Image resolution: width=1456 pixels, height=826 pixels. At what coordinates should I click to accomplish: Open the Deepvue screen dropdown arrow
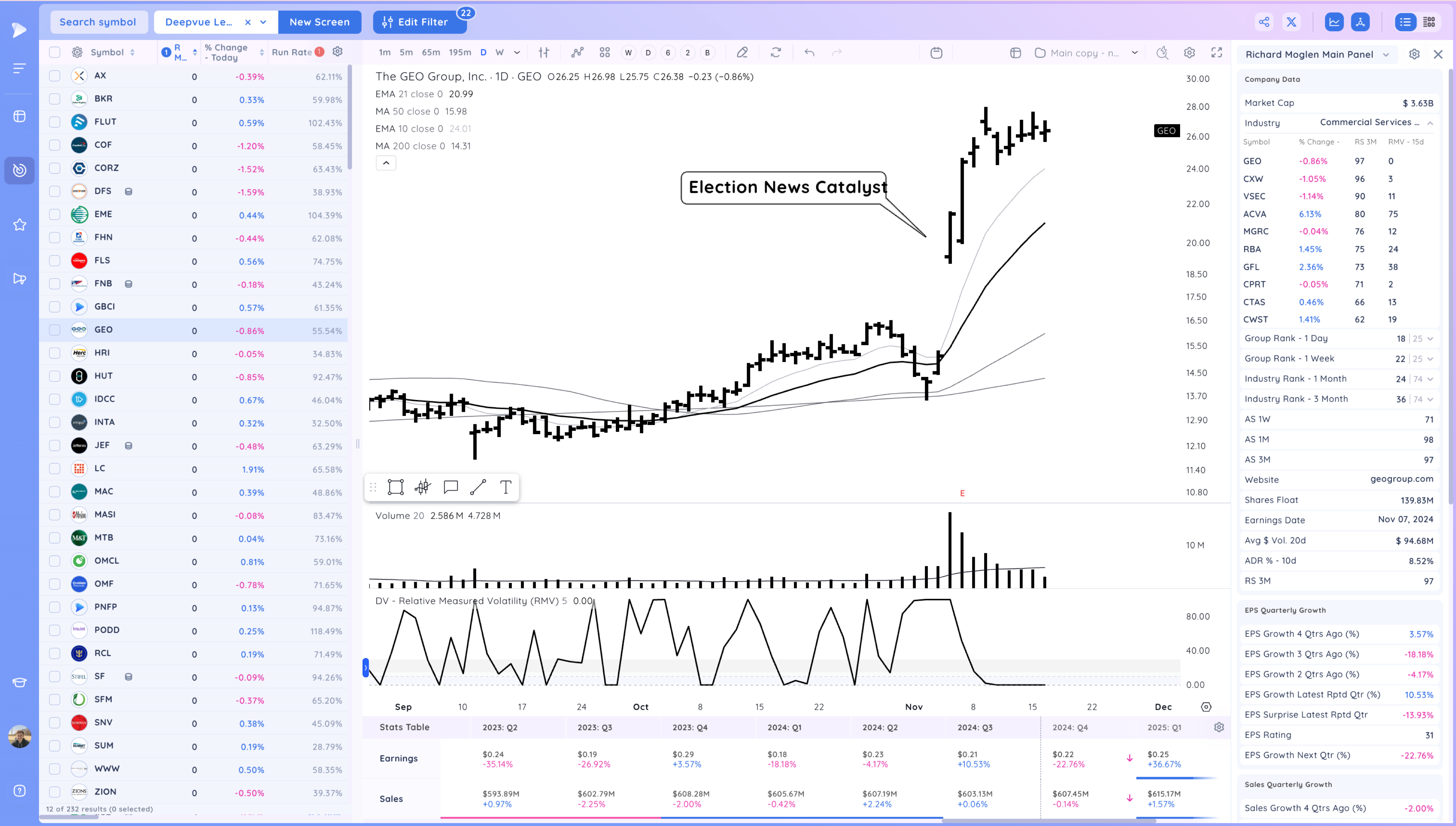point(263,22)
